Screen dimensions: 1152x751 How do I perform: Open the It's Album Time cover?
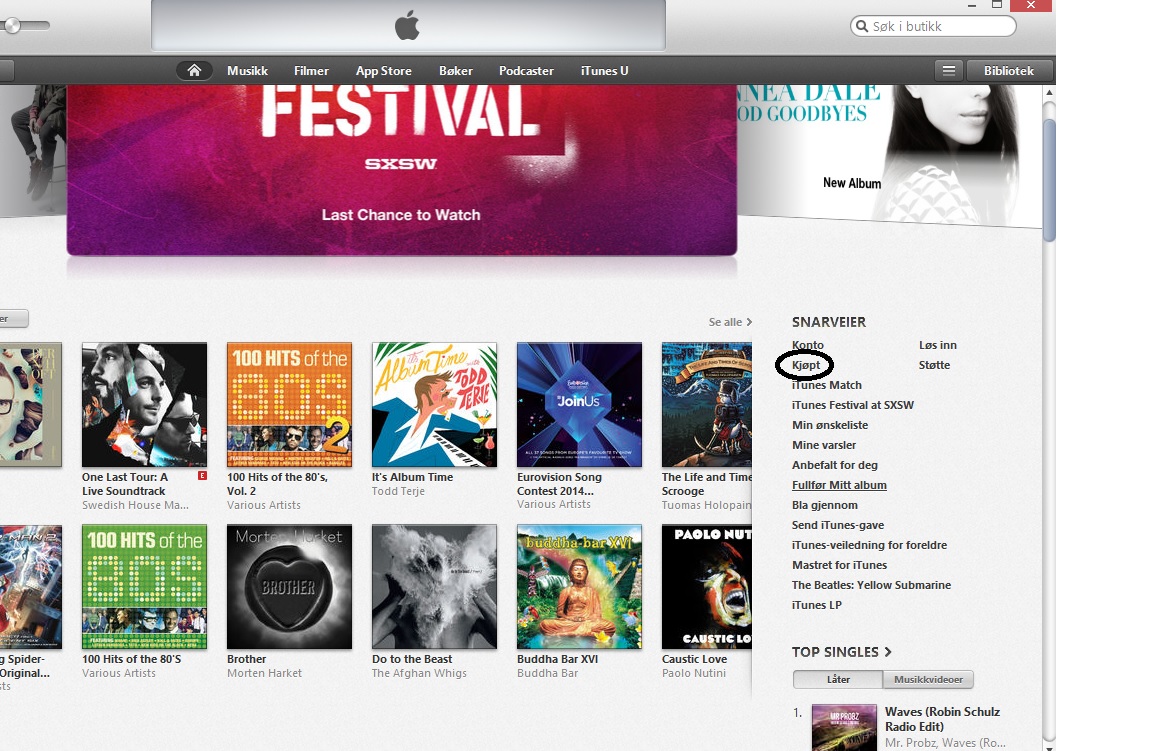point(434,404)
